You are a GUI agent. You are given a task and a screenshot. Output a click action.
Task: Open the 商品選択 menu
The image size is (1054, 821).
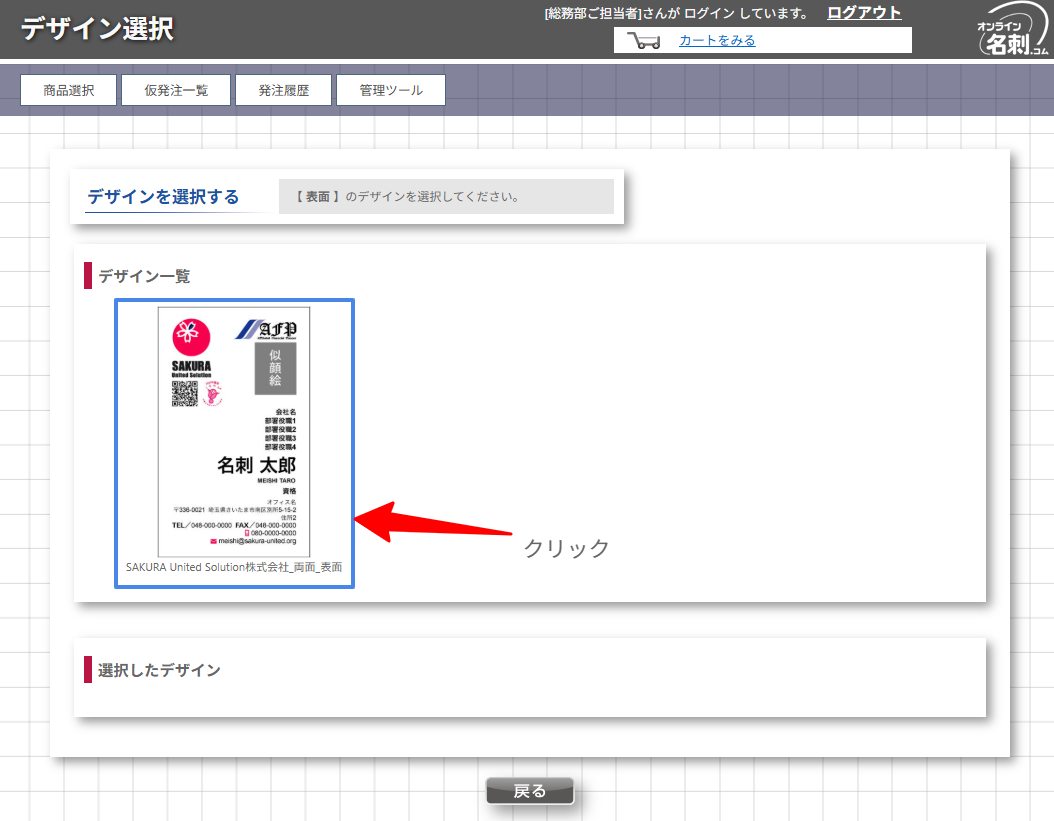(69, 90)
